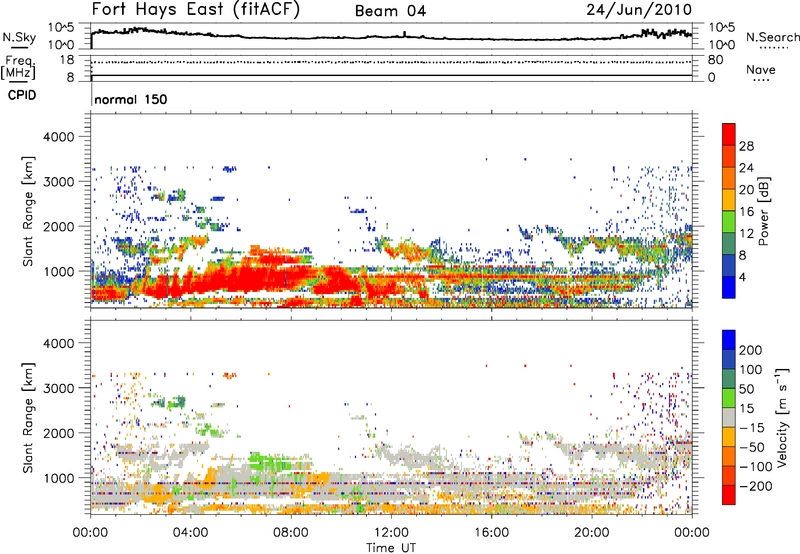
Task: Click the '-100' label on the velocity color bar
Action: pyautogui.click(x=755, y=467)
